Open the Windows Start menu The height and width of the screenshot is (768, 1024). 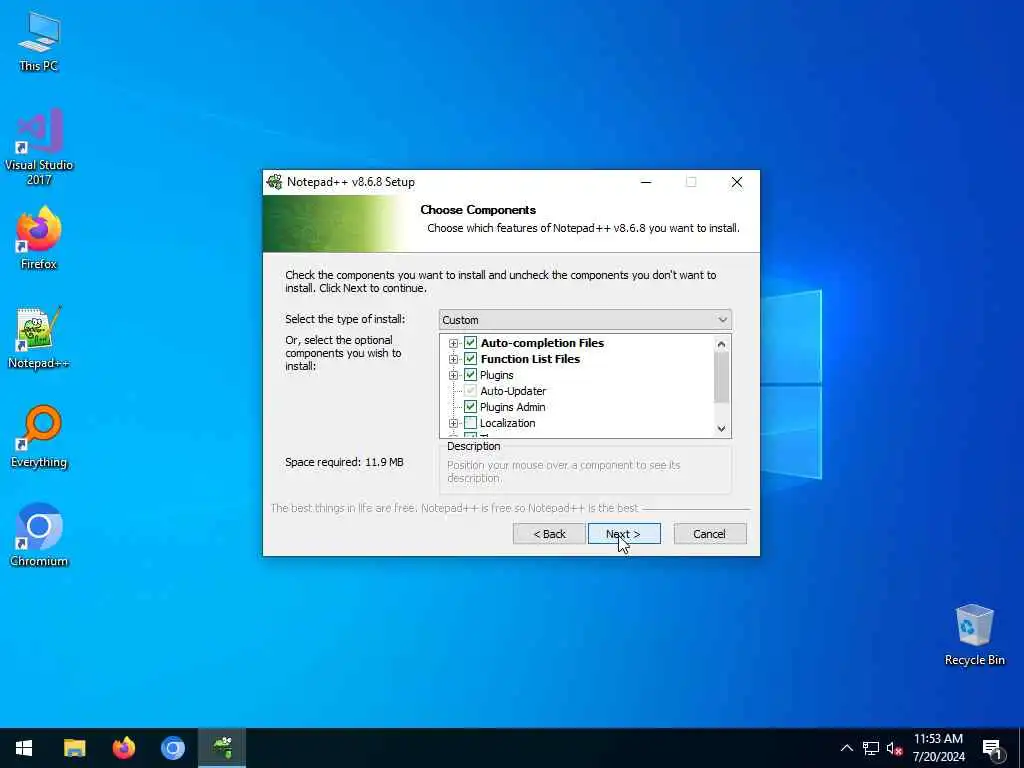(x=24, y=748)
